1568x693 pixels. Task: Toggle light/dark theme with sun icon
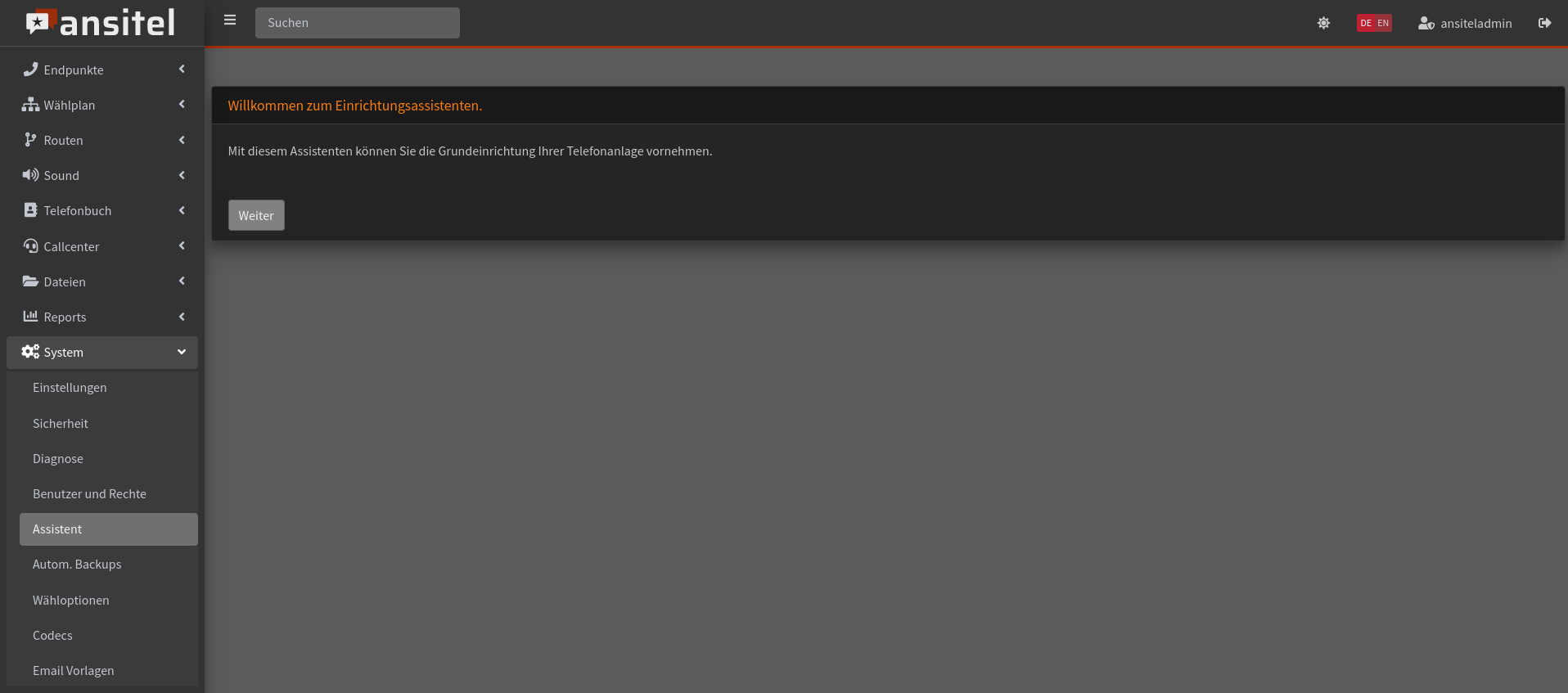[1323, 23]
